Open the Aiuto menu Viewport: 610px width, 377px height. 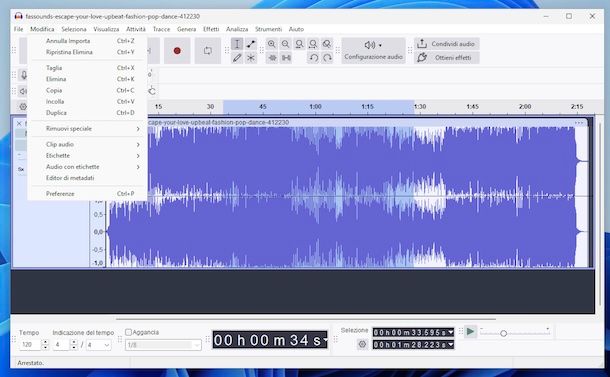(x=296, y=29)
